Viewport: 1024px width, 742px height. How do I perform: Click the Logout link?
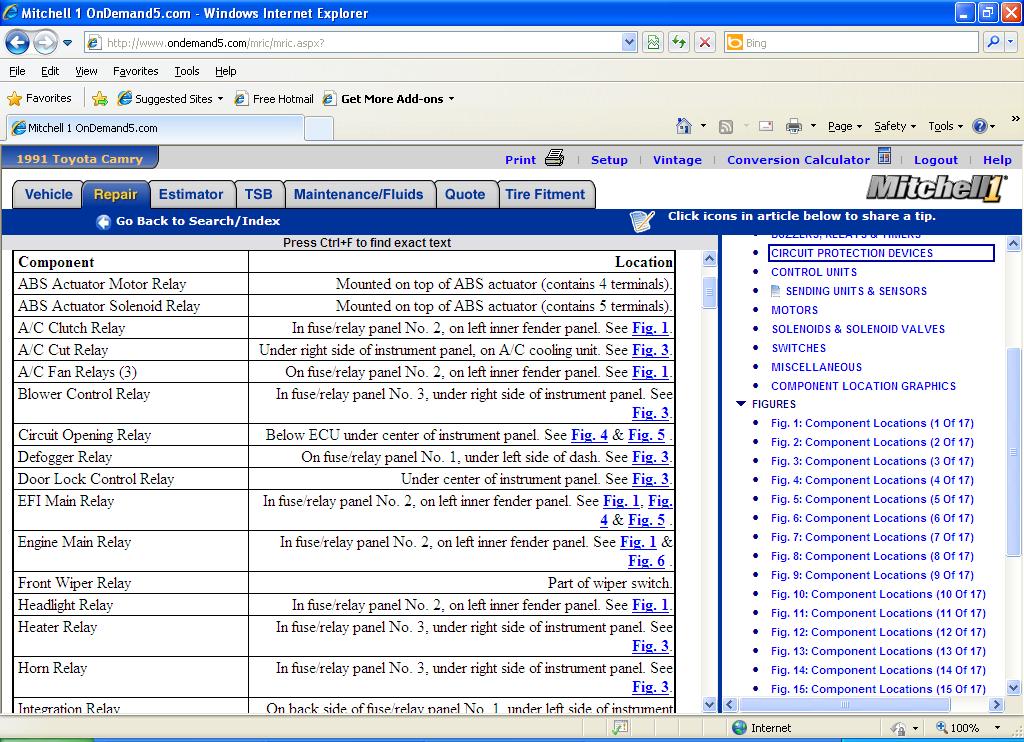click(x=935, y=160)
